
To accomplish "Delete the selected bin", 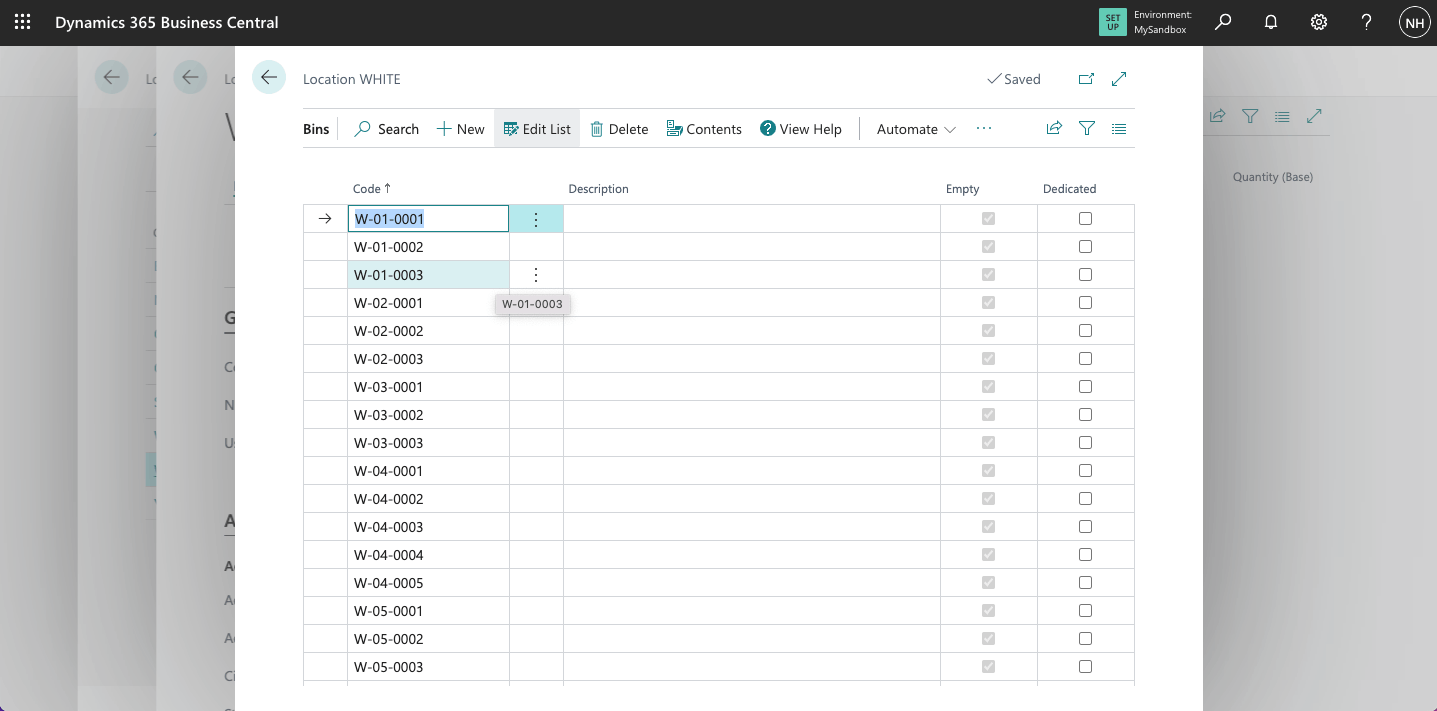I will coord(619,129).
